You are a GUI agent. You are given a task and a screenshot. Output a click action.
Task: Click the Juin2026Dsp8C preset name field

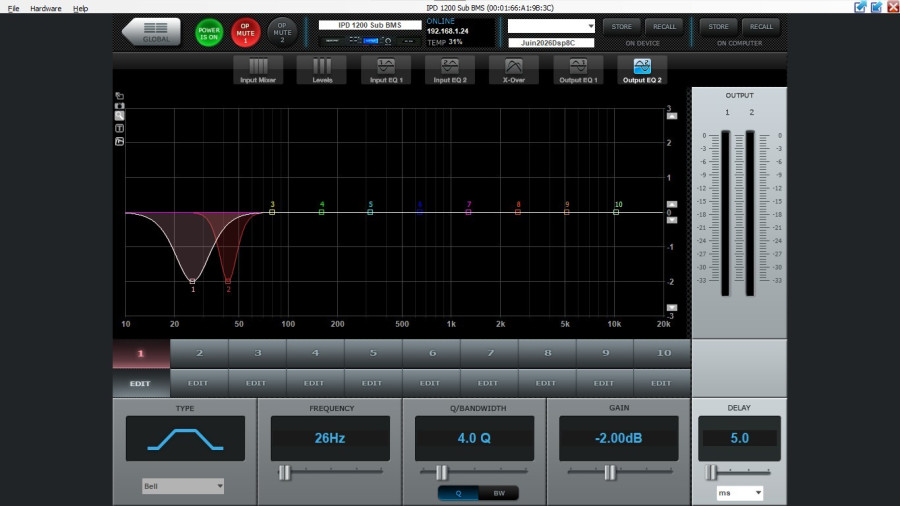[x=551, y=43]
